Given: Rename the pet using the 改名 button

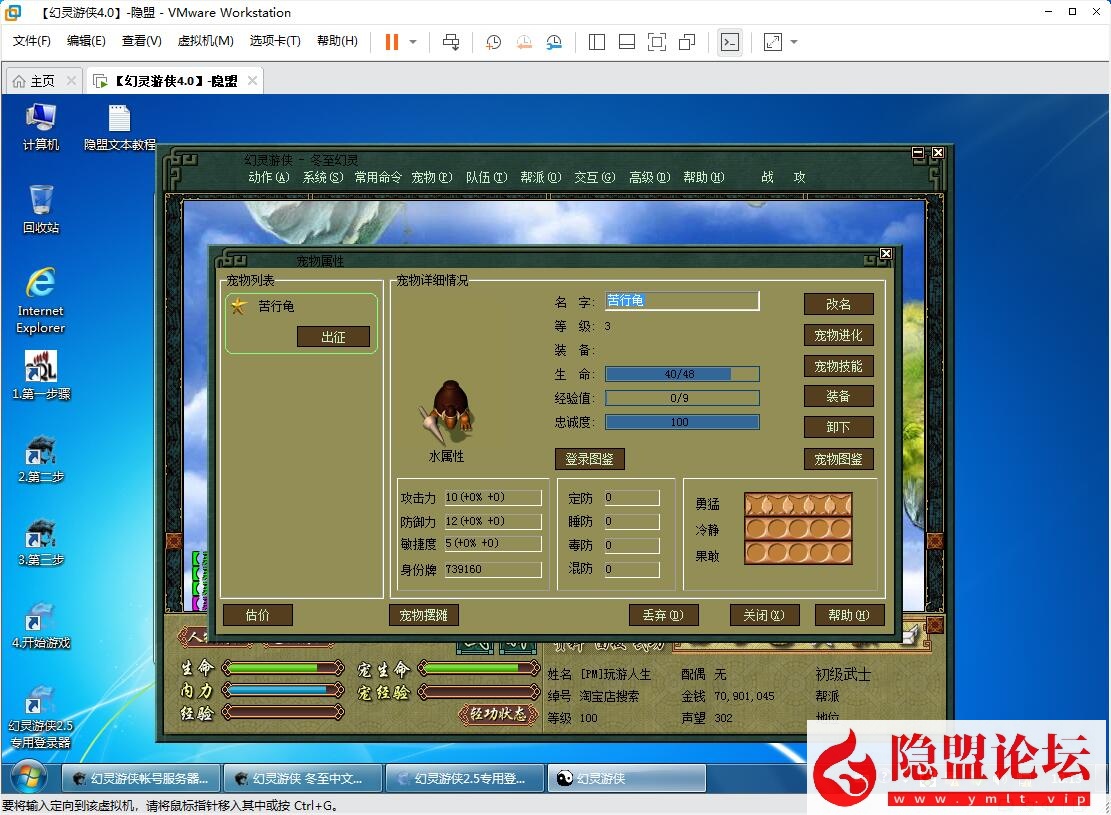Looking at the screenshot, I should click(x=839, y=303).
